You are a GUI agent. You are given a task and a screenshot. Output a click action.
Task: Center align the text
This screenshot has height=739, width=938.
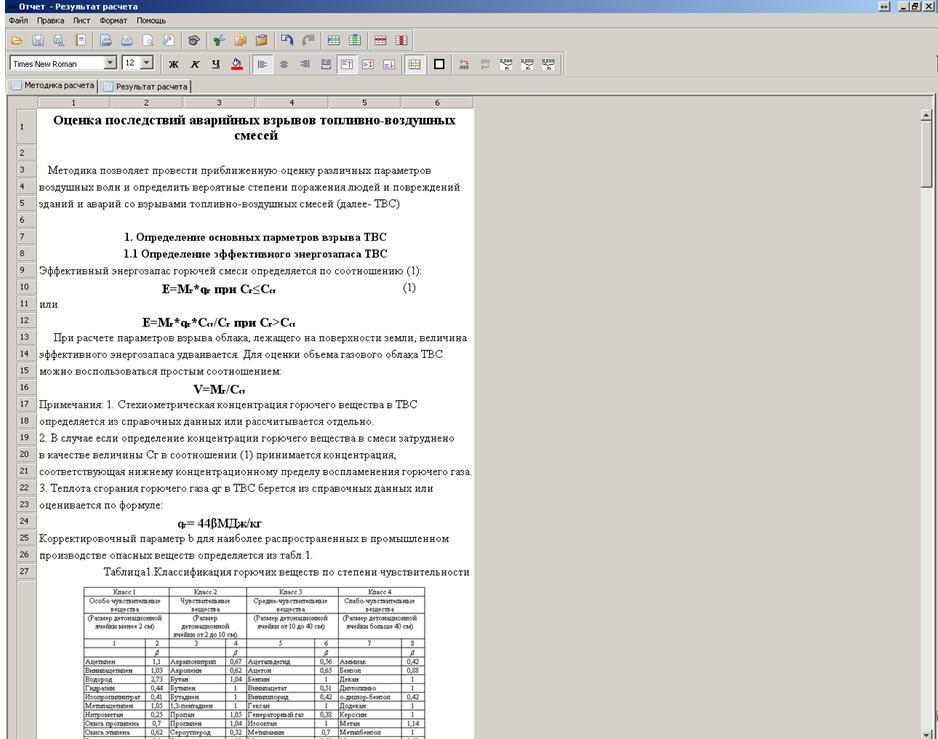285,64
